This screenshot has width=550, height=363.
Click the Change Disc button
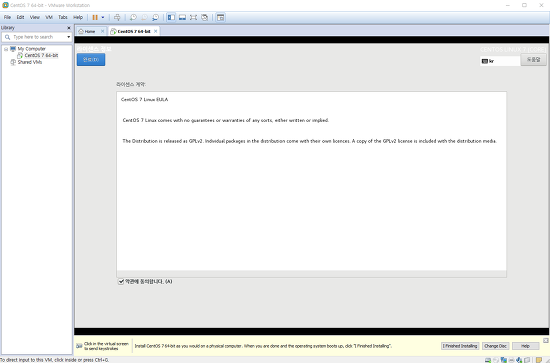(x=495, y=346)
